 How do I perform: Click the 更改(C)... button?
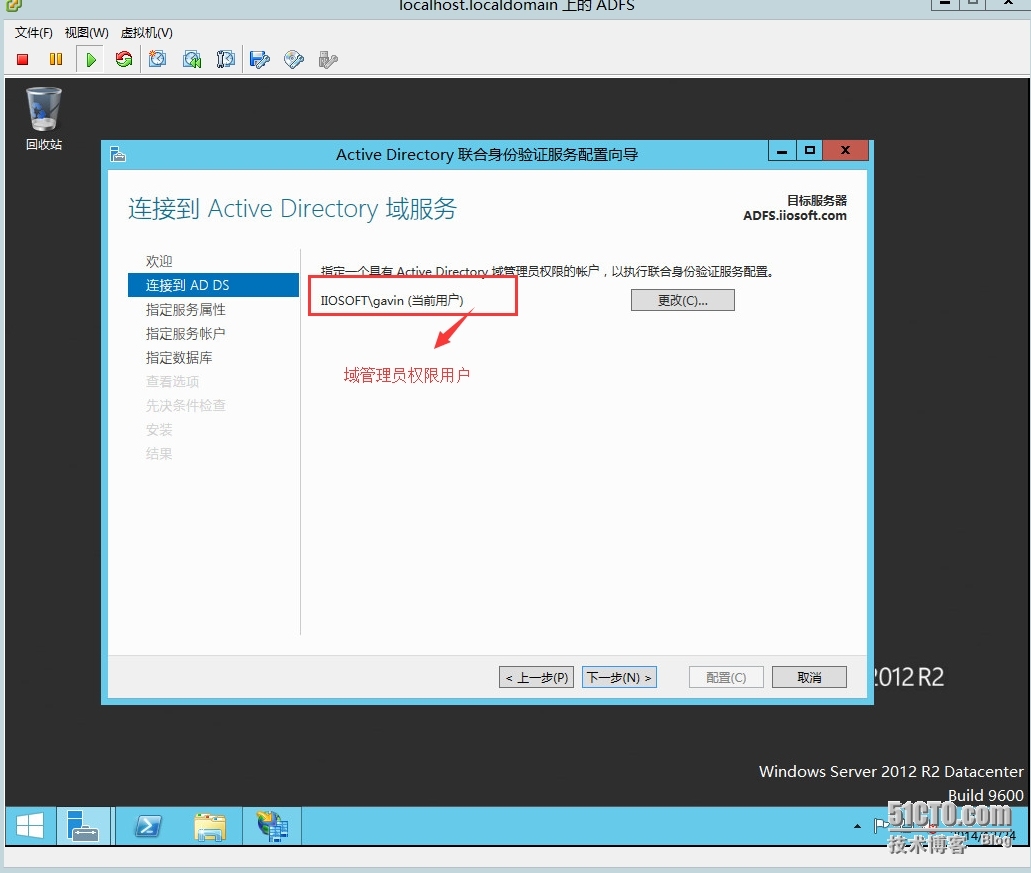coord(683,300)
